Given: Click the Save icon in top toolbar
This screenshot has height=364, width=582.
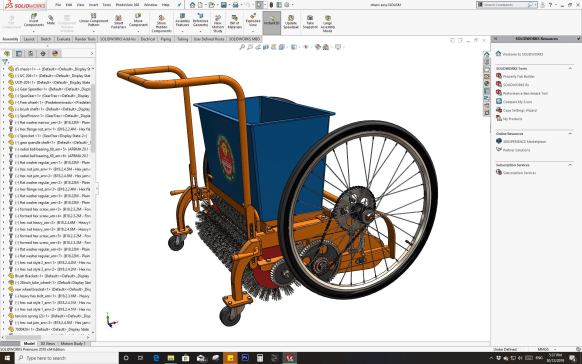Looking at the screenshot, I should click(x=224, y=5).
